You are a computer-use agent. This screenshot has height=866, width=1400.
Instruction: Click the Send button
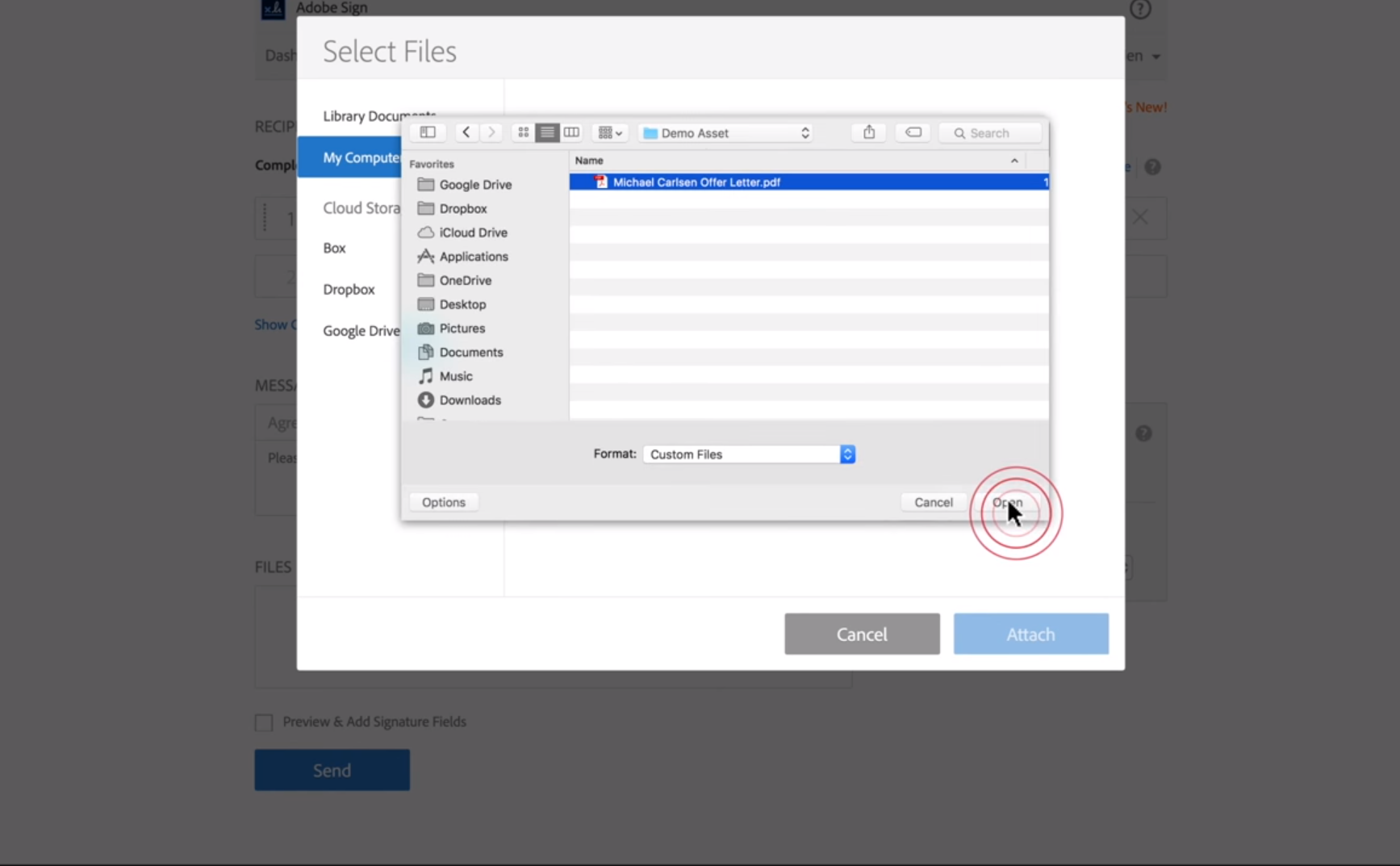(332, 771)
